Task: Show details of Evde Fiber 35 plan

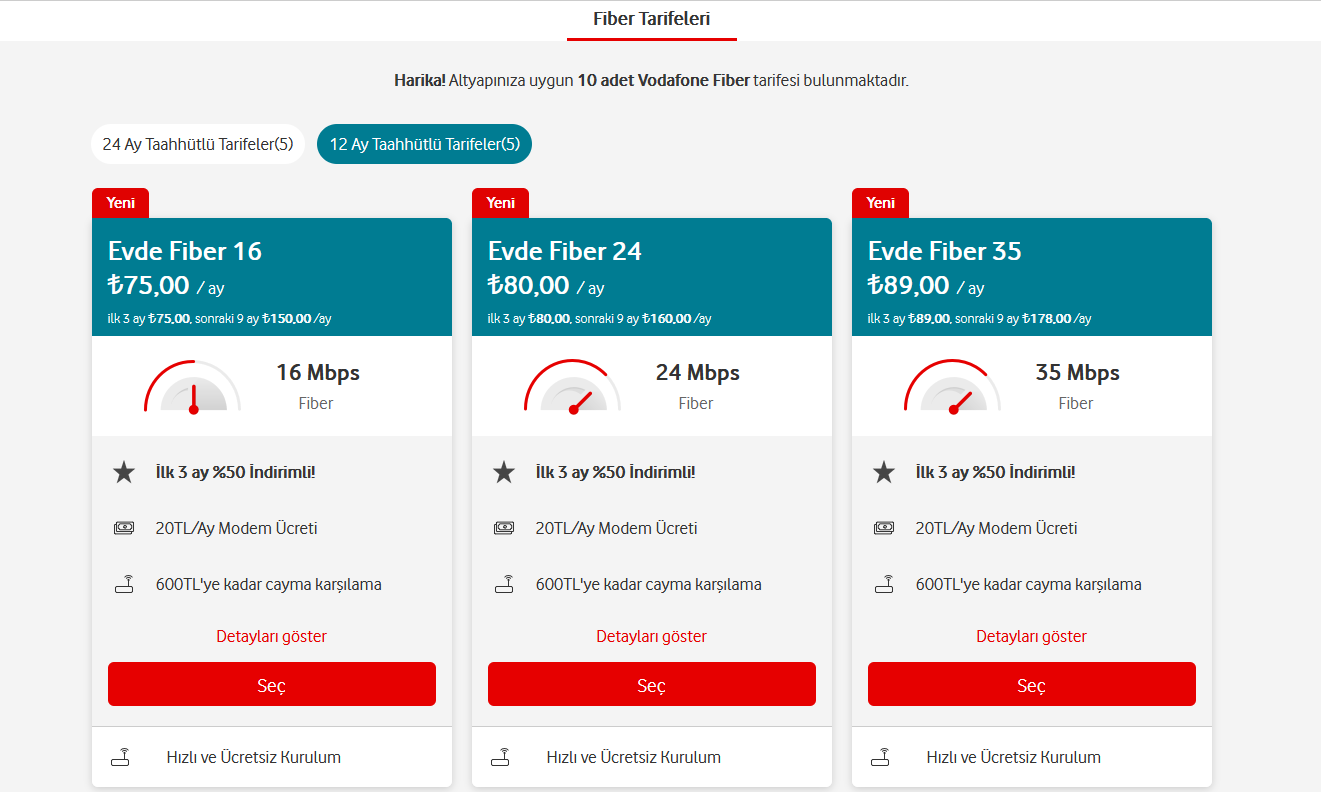Action: [x=1032, y=636]
